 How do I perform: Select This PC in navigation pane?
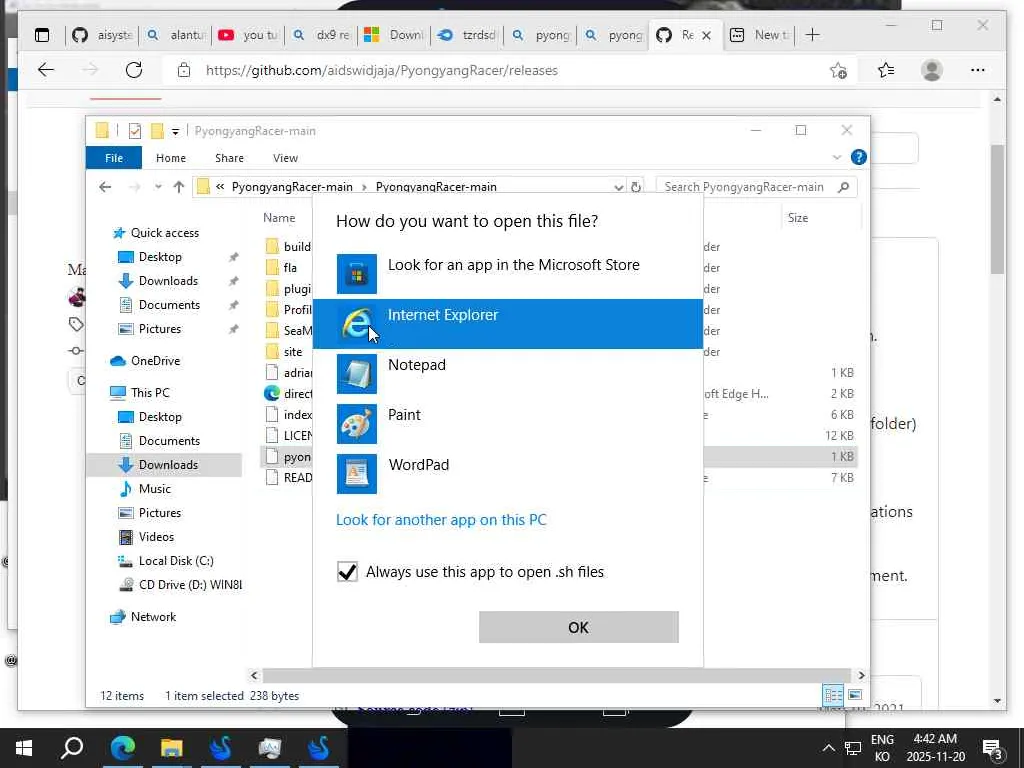pos(150,392)
